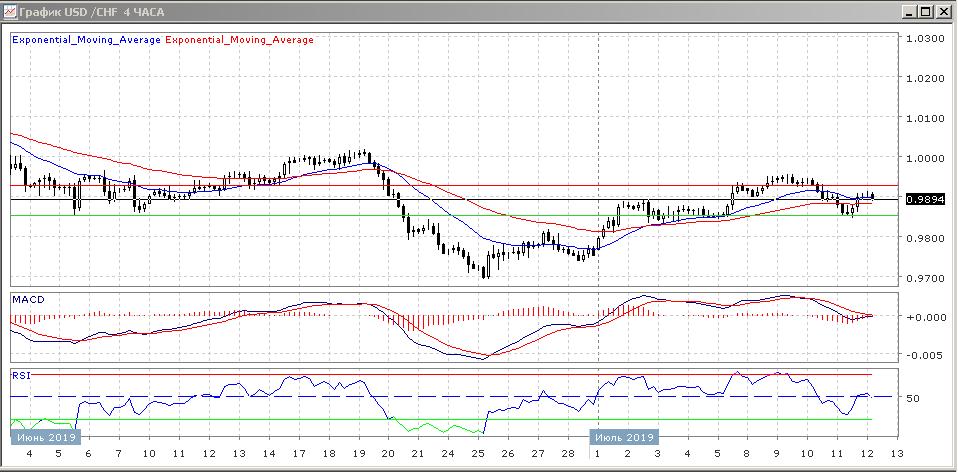Click the RSI 50 level axis label
The image size is (958, 472).
click(x=913, y=398)
